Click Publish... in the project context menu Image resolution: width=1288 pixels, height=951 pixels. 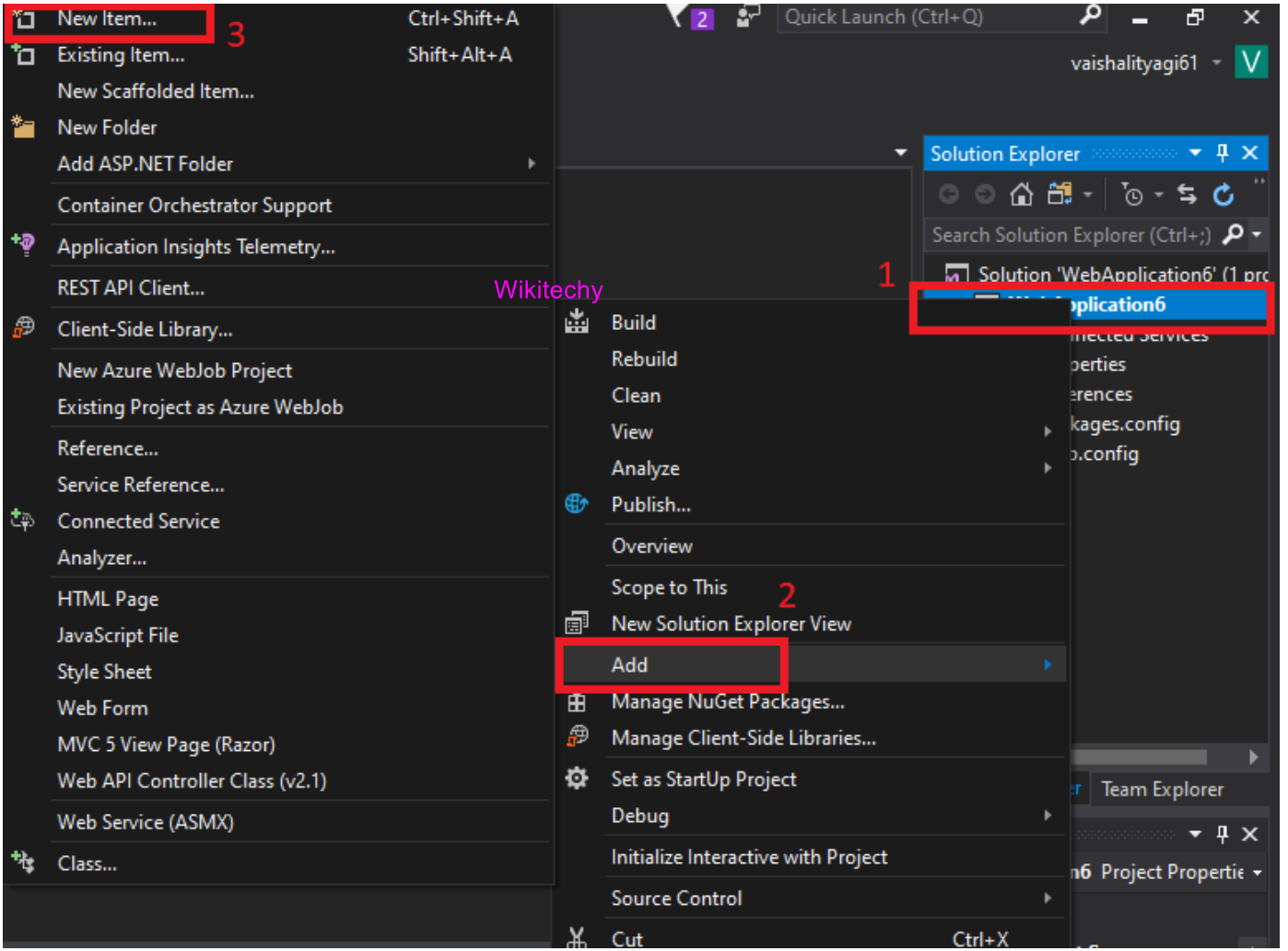point(650,505)
